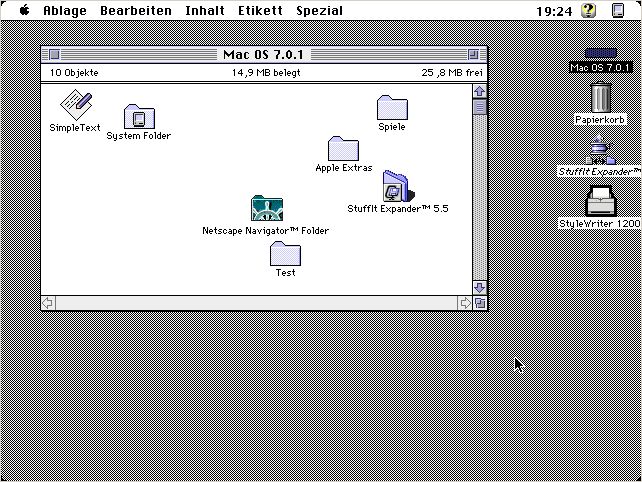Select the System Folder icon
The height and width of the screenshot is (482, 642).
tap(139, 116)
